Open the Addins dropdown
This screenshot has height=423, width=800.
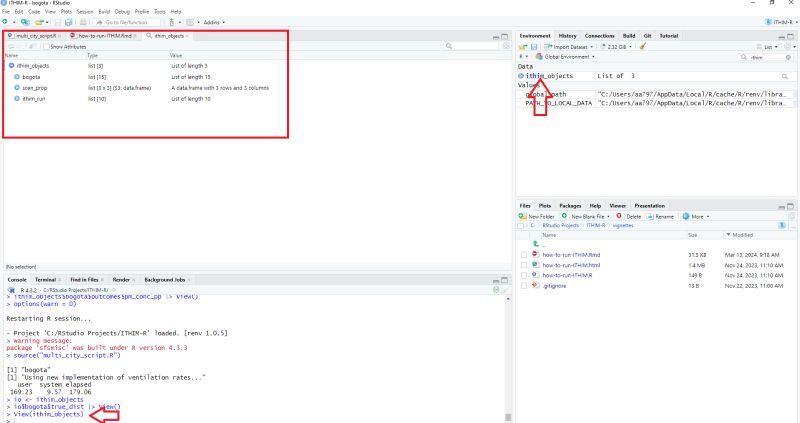coord(214,22)
